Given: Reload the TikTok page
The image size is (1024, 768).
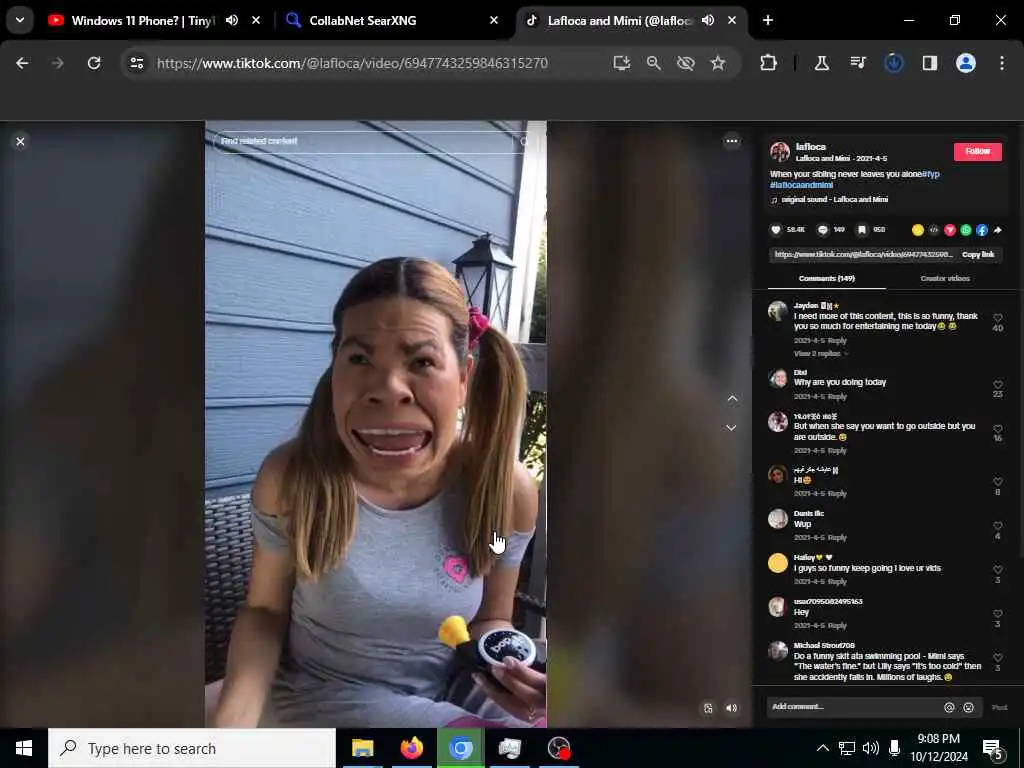Looking at the screenshot, I should [94, 63].
